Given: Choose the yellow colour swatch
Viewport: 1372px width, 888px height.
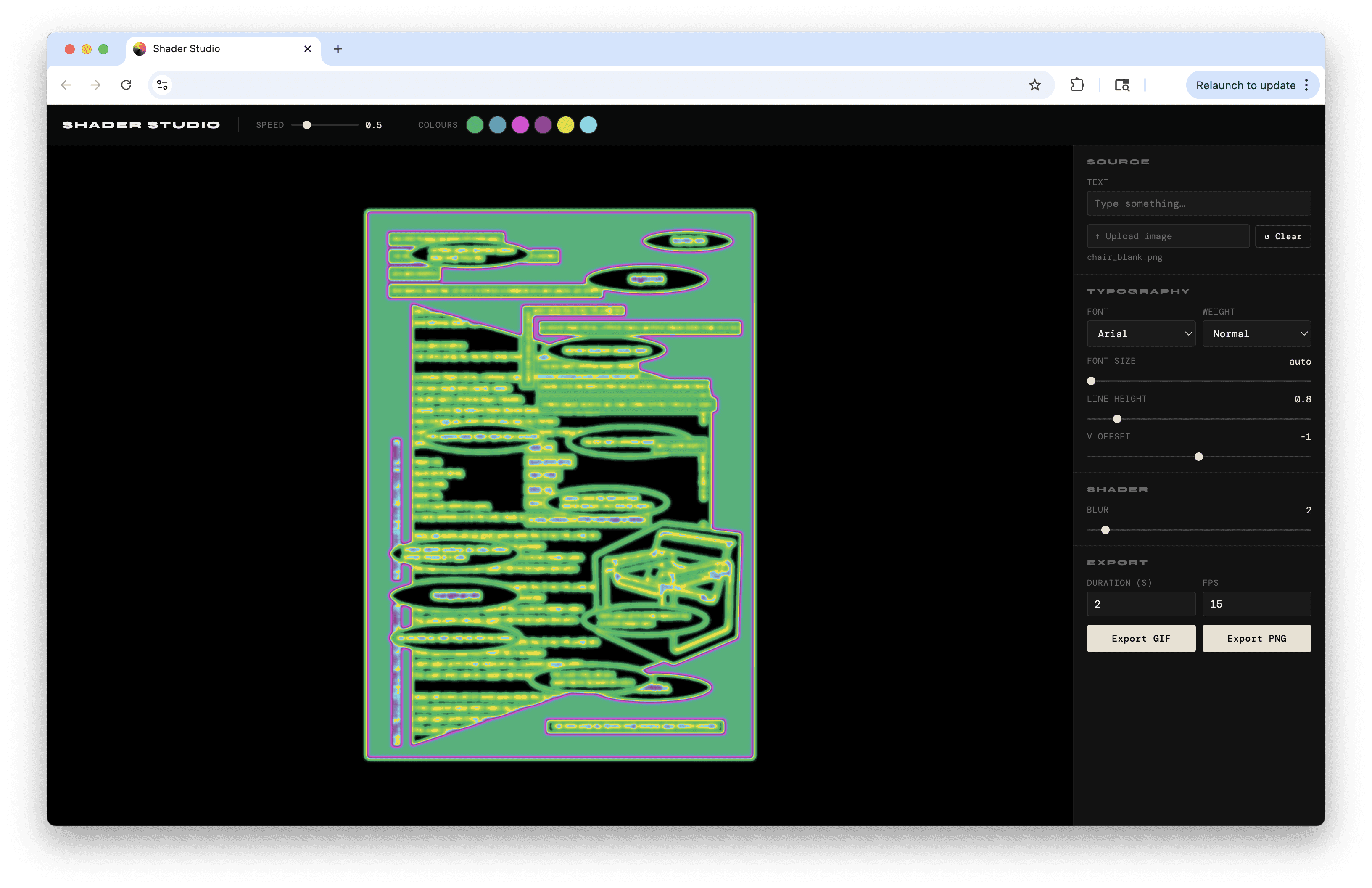Looking at the screenshot, I should tap(565, 125).
